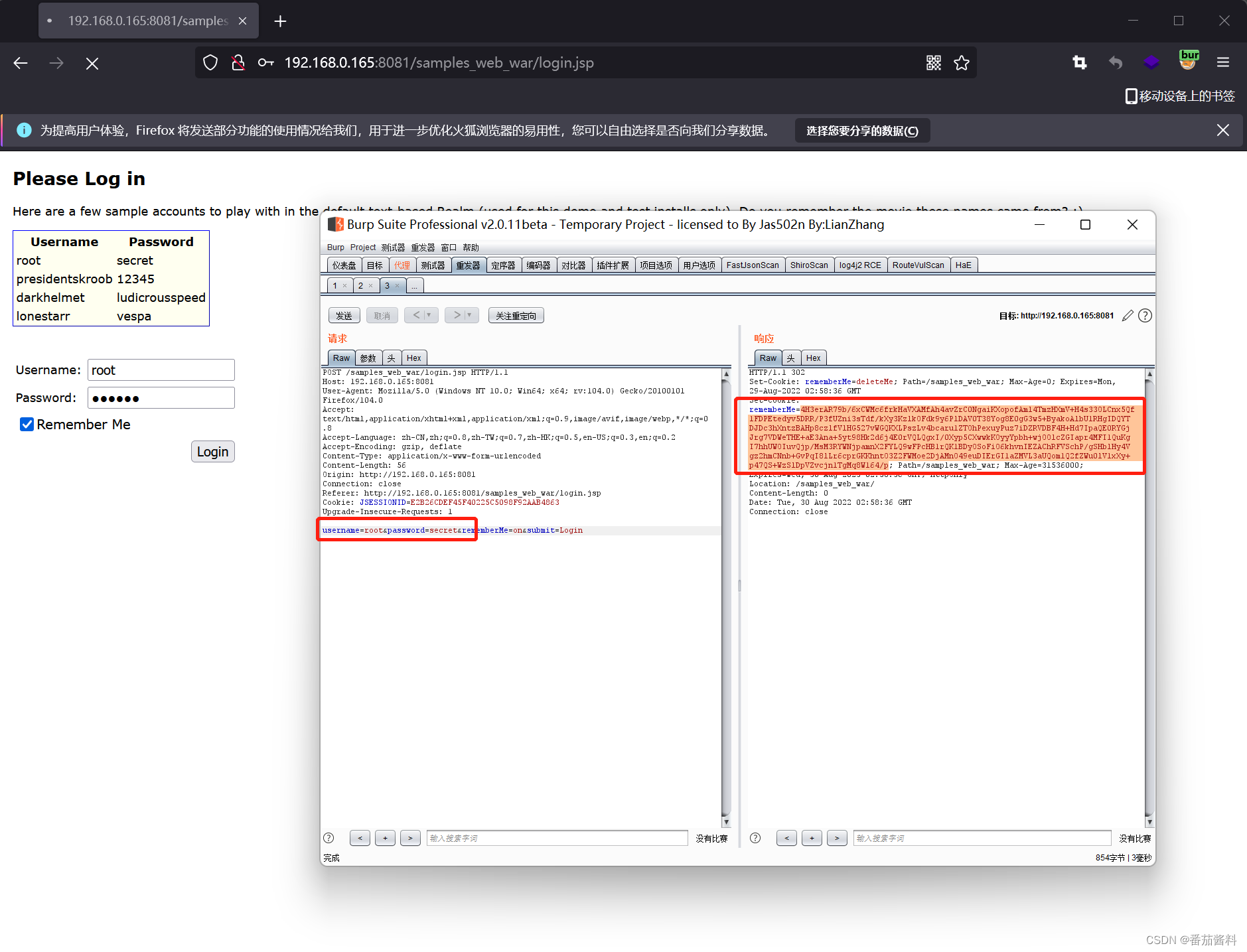Viewport: 1247px width, 952px height.
Task: Switch to the log4j2 RCE tab
Action: point(860,265)
